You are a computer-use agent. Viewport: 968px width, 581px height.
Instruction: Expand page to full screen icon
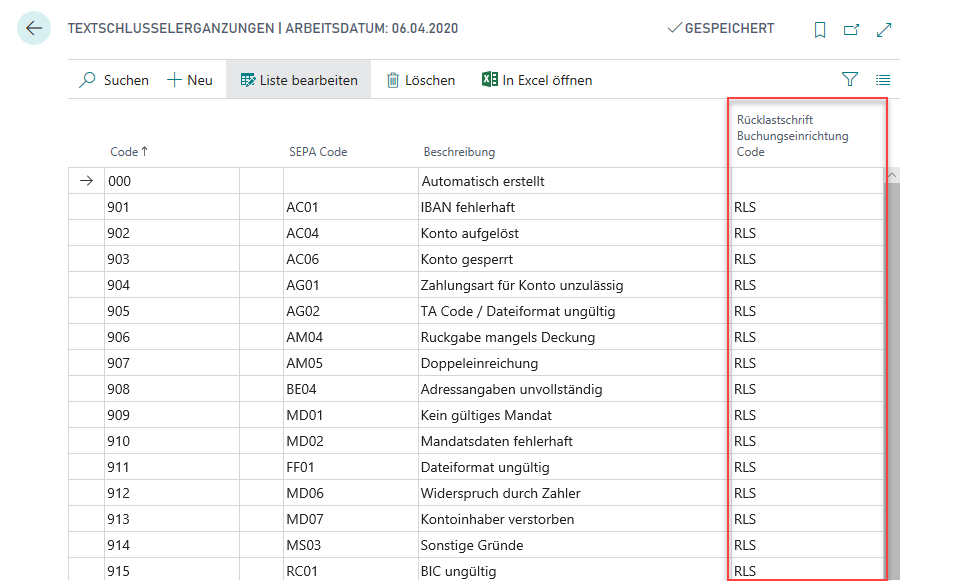click(x=884, y=30)
